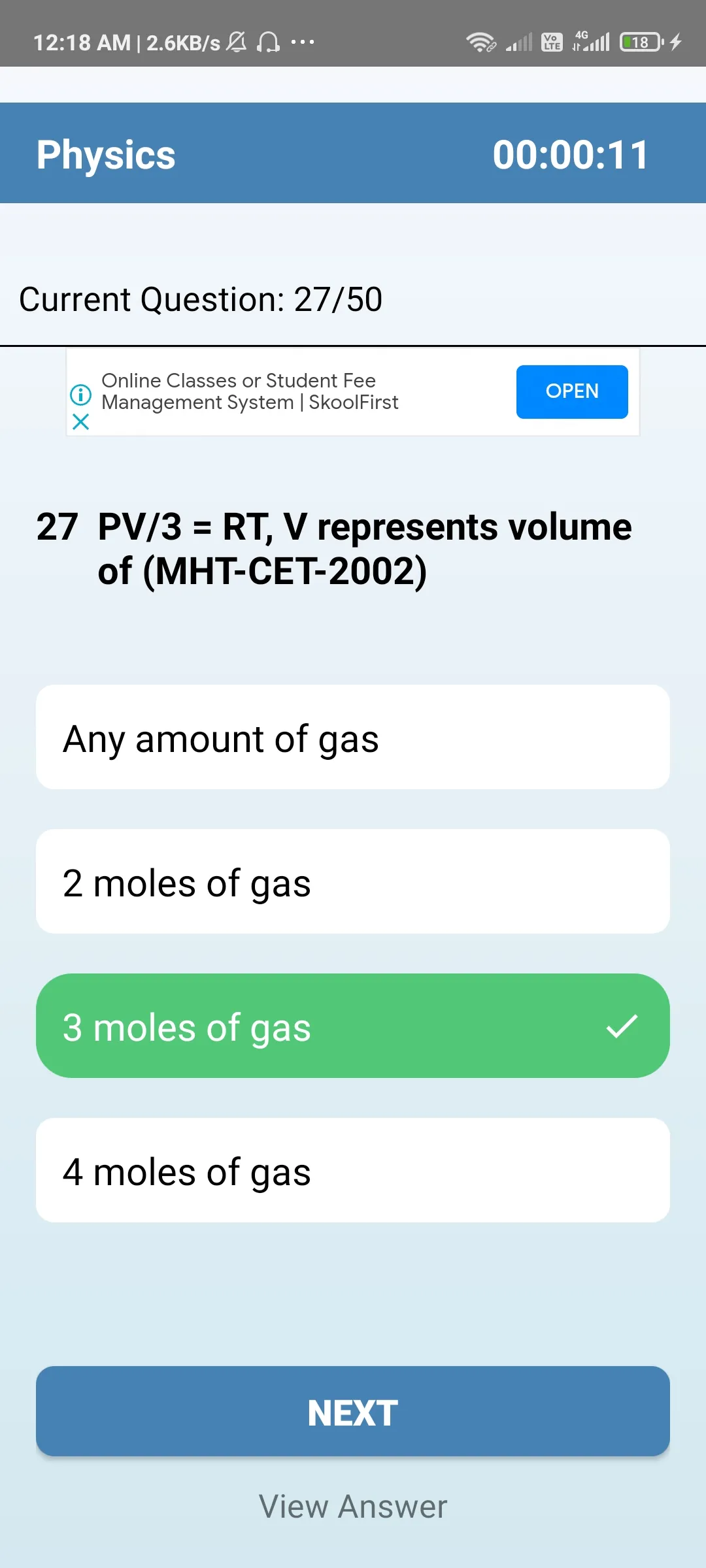Tap the ellipsis icon beside the headset
The image size is (706, 1568).
click(x=302, y=42)
